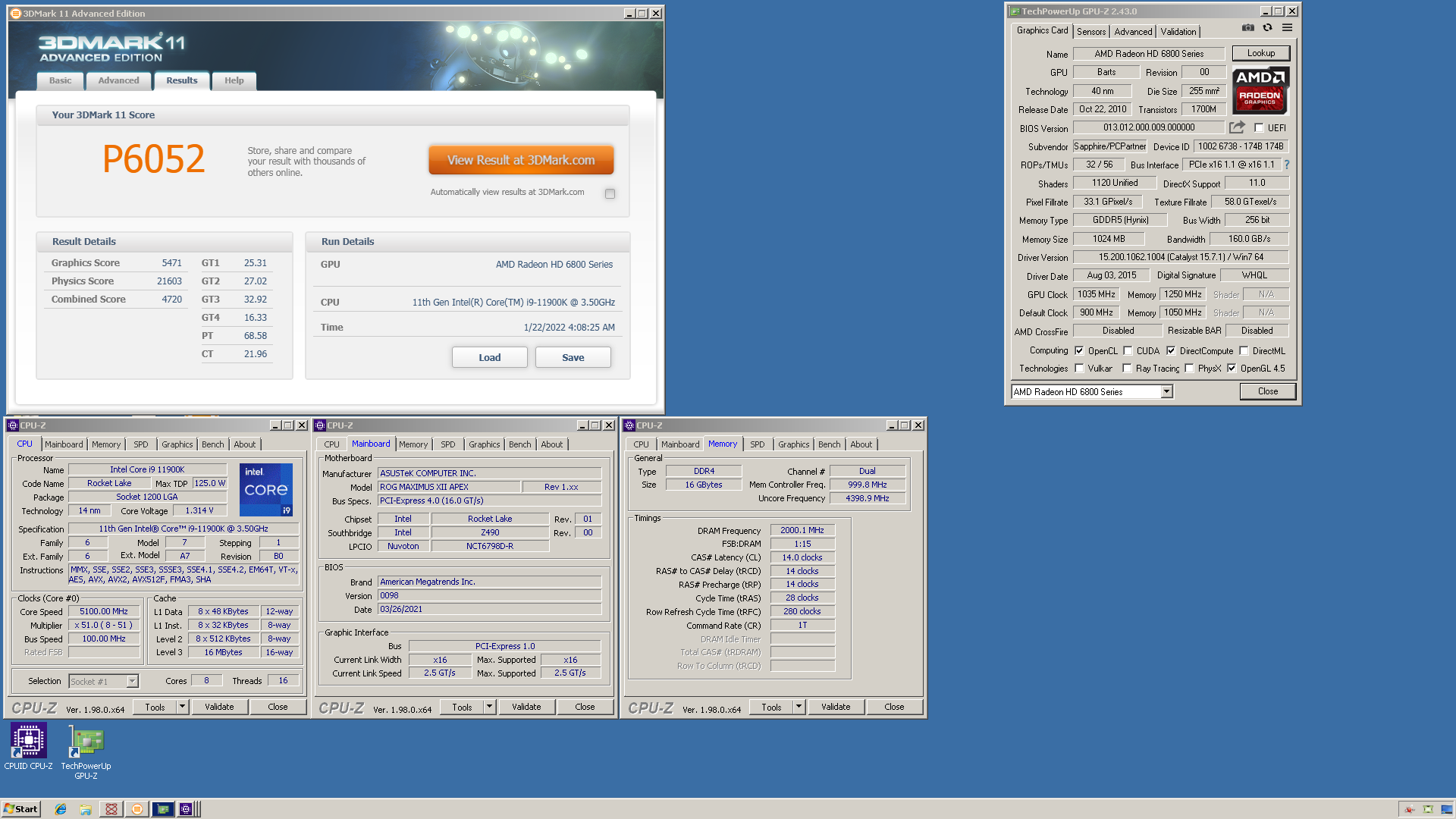Image resolution: width=1456 pixels, height=819 pixels.
Task: Toggle the PhysX checkbox
Action: tap(1189, 369)
